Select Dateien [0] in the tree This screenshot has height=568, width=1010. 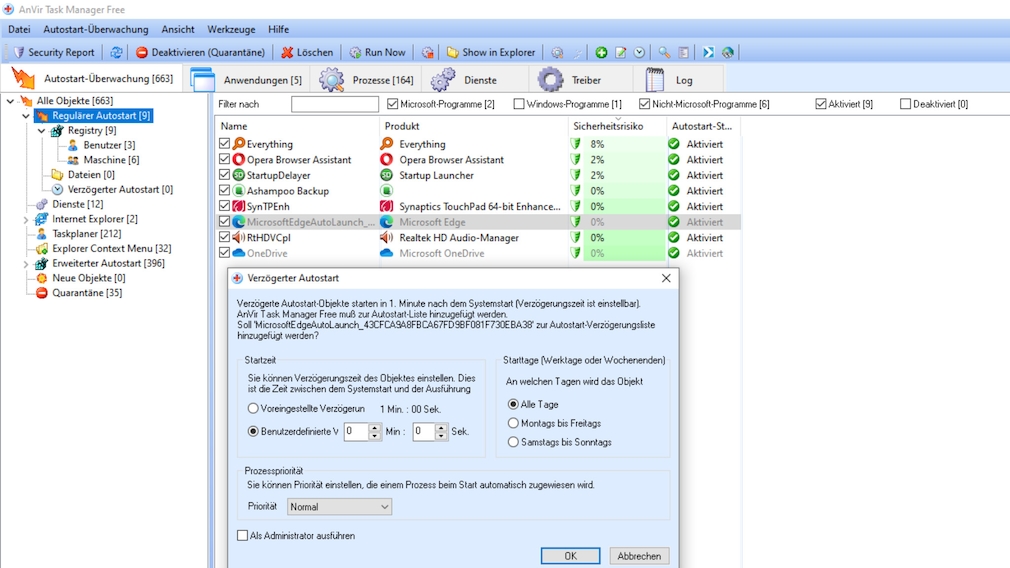91,175
